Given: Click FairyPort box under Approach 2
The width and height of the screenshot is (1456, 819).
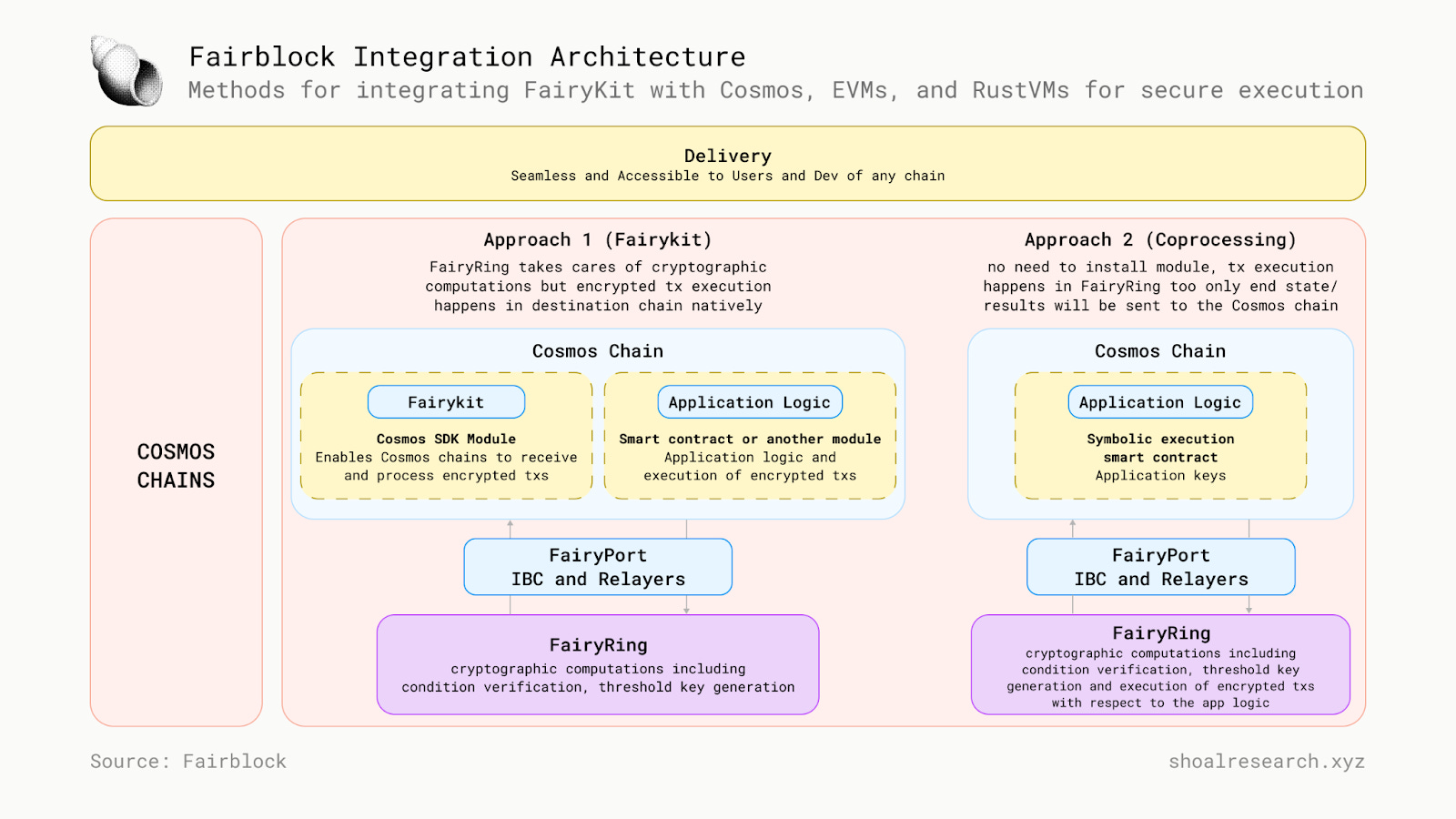Looking at the screenshot, I should tap(1160, 567).
